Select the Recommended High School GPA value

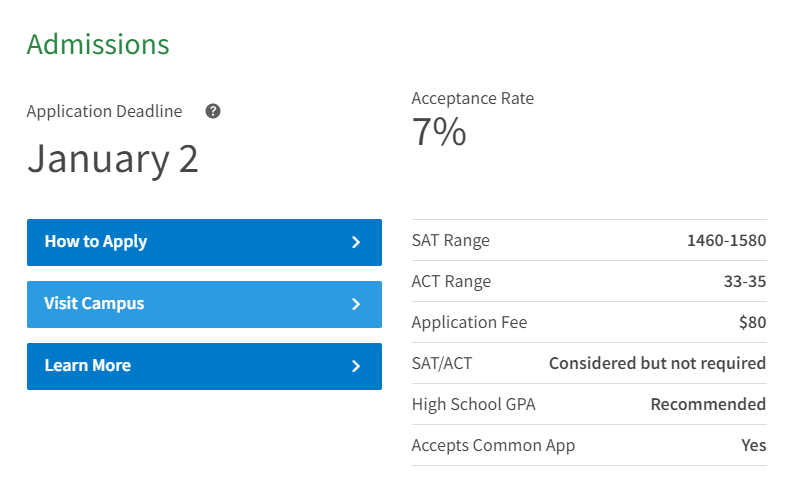708,405
